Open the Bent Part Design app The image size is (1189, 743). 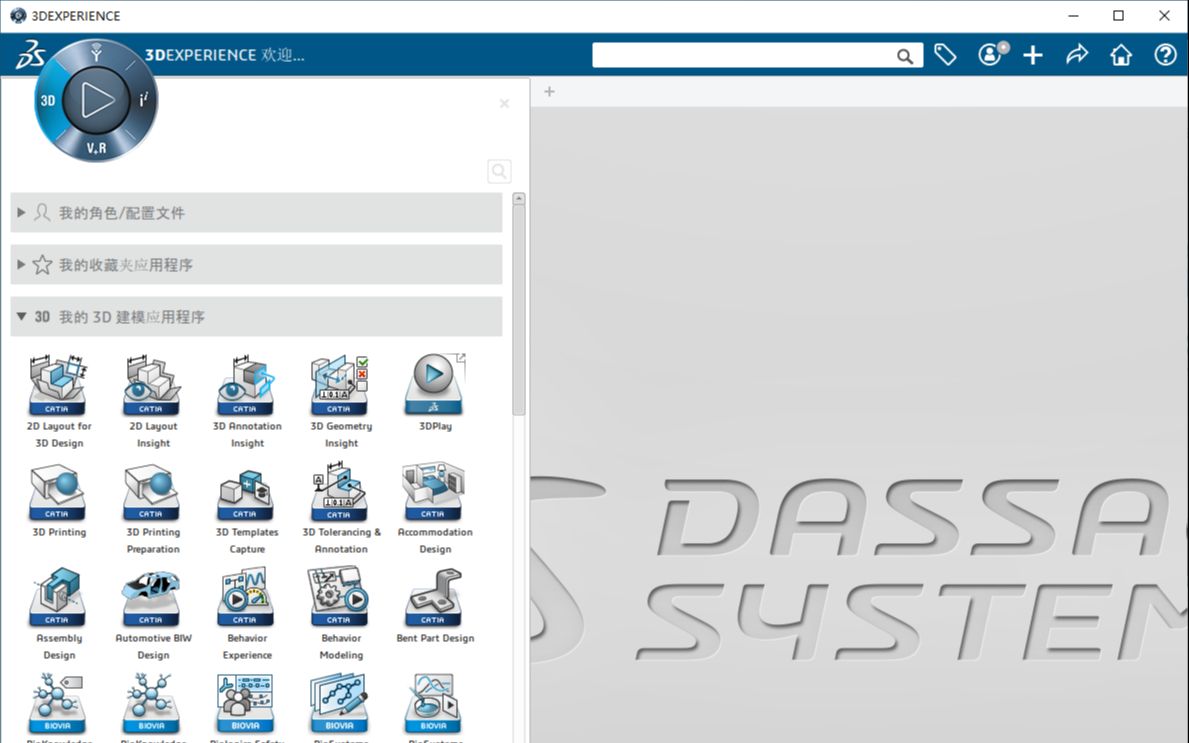[x=435, y=605]
